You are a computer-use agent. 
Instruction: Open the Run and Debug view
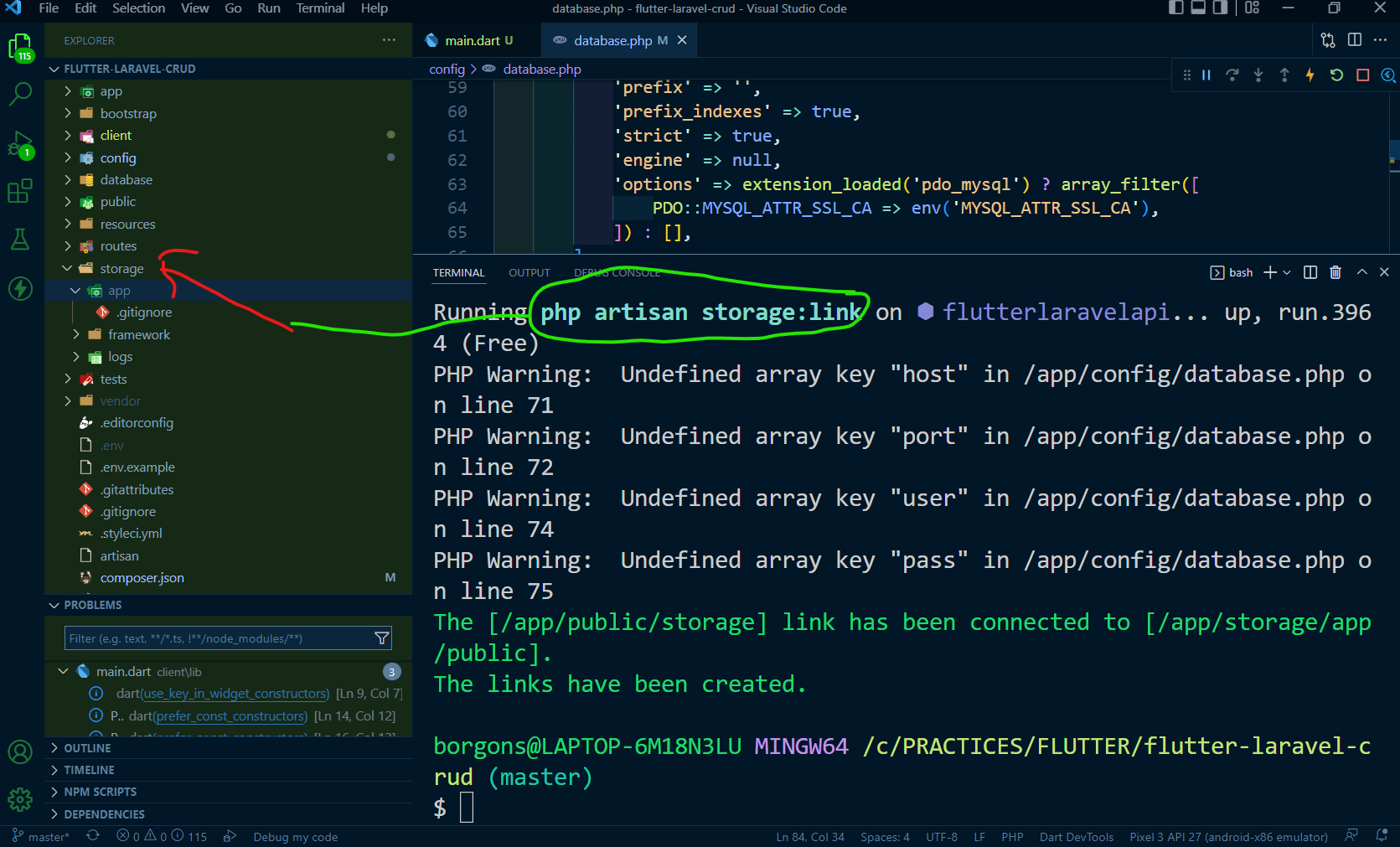[x=20, y=144]
